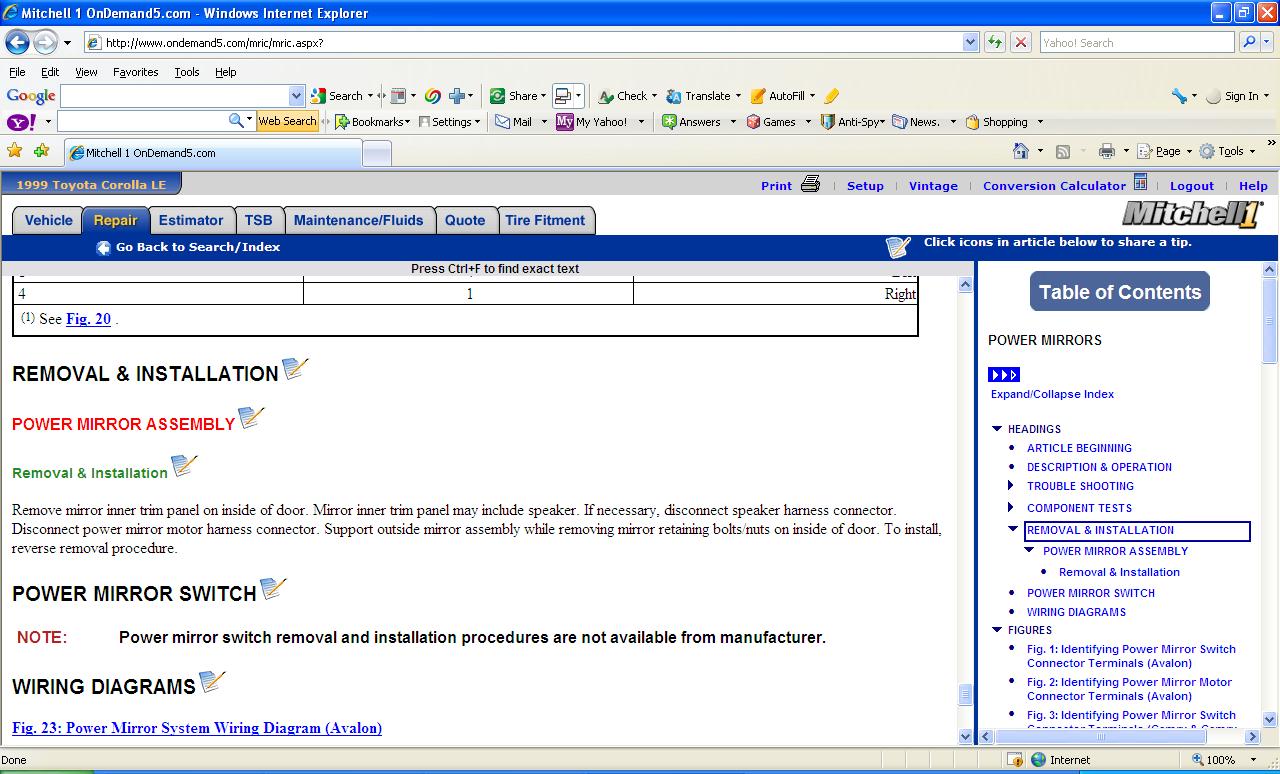Click the Add to Favorites icon
Viewport: 1280px width, 774px height.
pos(41,151)
